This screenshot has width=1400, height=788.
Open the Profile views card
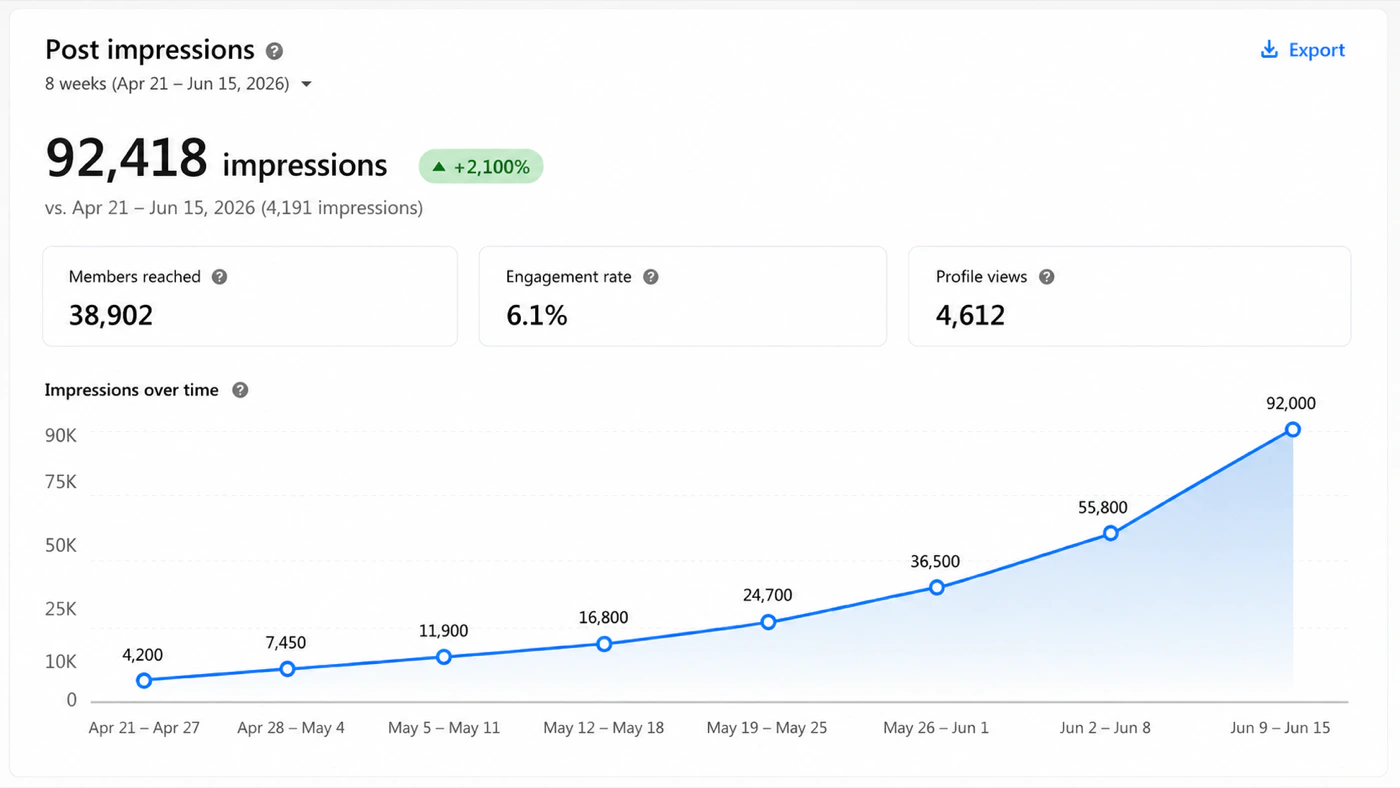(1130, 296)
